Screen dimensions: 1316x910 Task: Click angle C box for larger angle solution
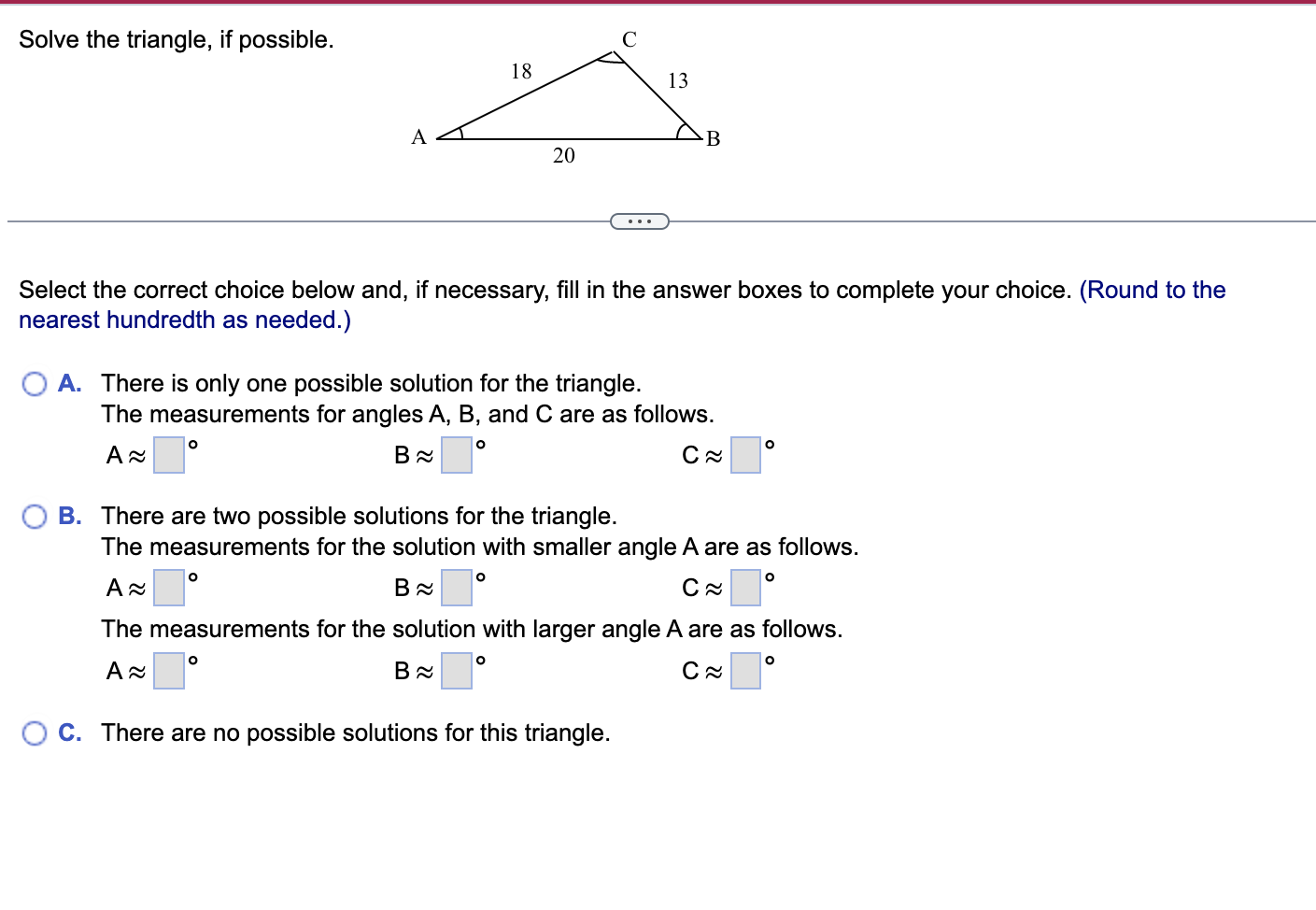click(745, 671)
